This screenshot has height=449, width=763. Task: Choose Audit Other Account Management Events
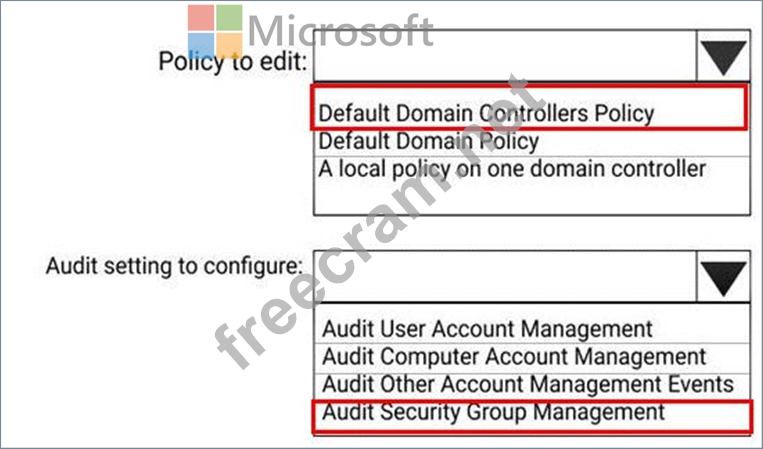tap(532, 385)
